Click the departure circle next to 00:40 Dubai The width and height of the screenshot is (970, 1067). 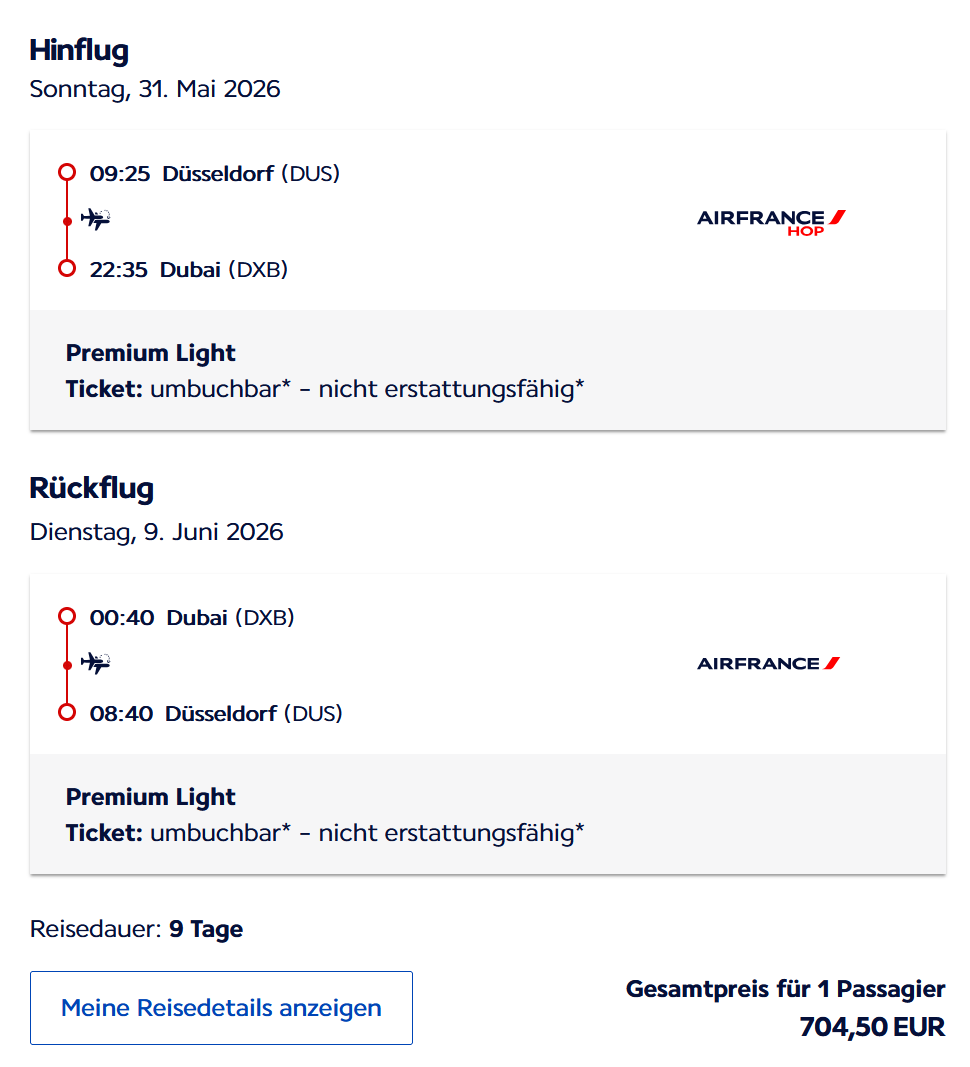coord(67,617)
